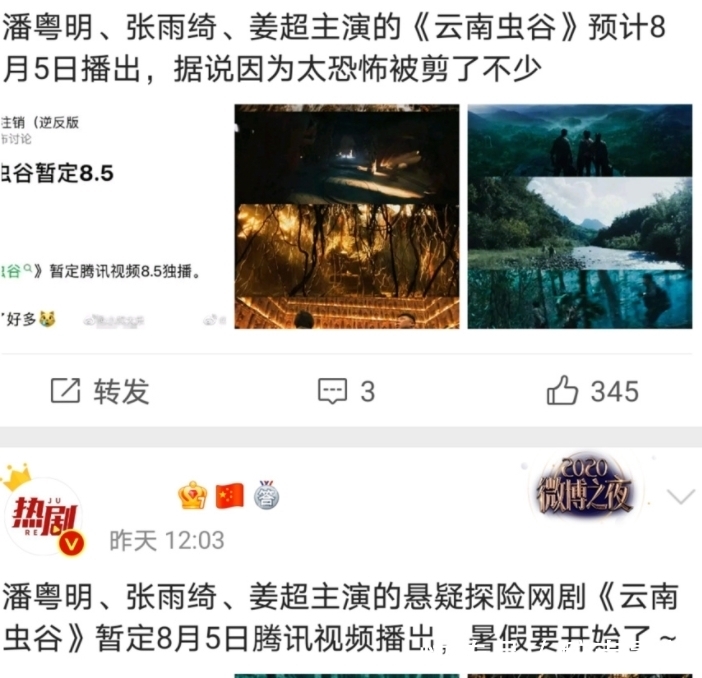Open first post text about 《云南虫谷》
Screen dimensions: 702x678
pyautogui.click(x=334, y=48)
